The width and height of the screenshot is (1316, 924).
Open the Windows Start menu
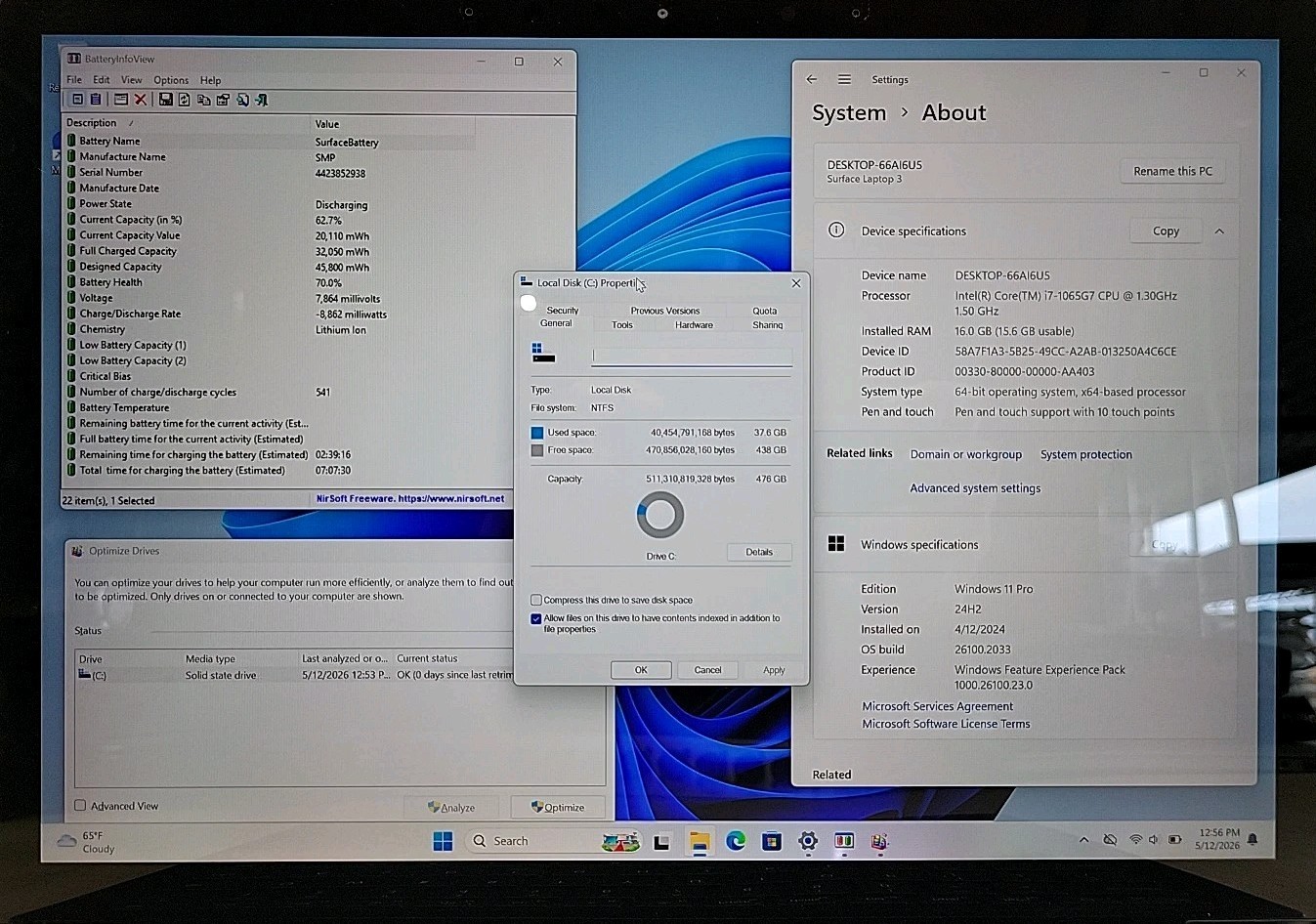443,841
